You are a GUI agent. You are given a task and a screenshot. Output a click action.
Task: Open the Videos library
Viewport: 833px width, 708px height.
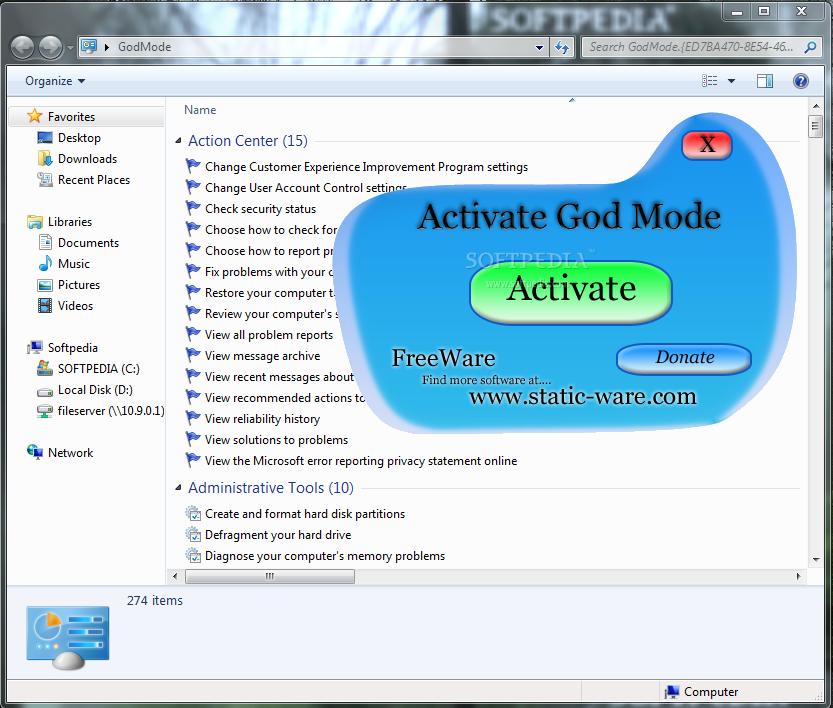pos(75,306)
